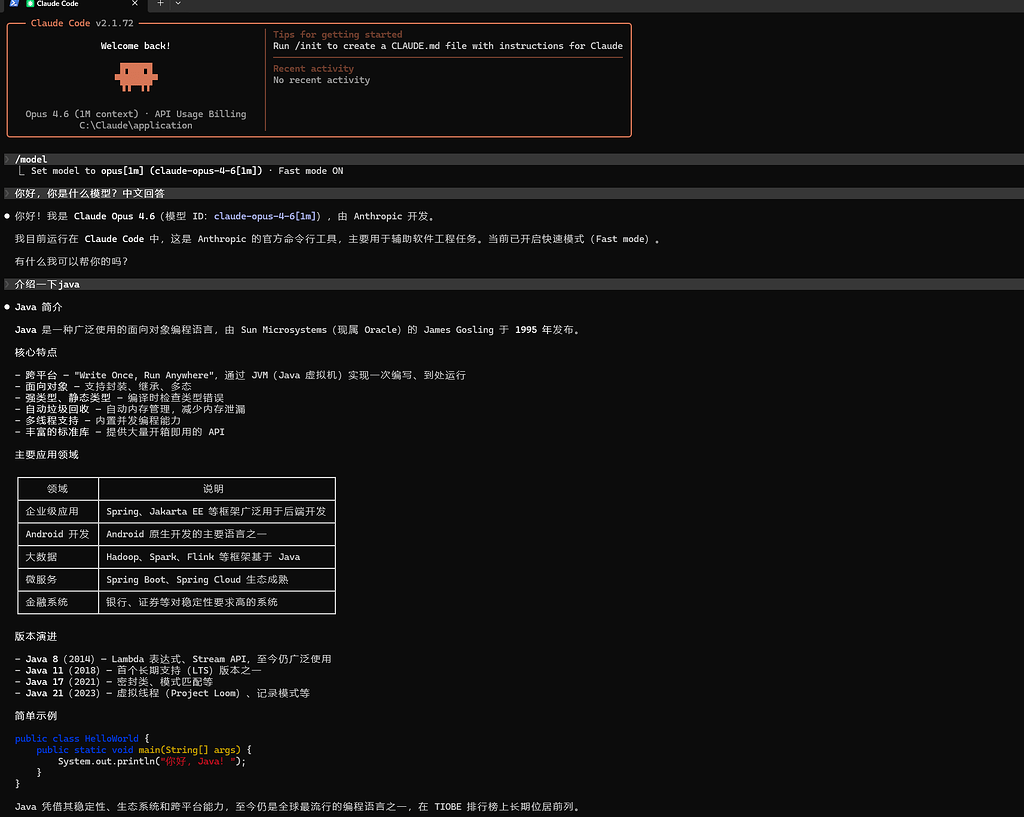Screen dimensions: 1024x817
Task: Click the path C:\Claude\application
Action: [136, 125]
